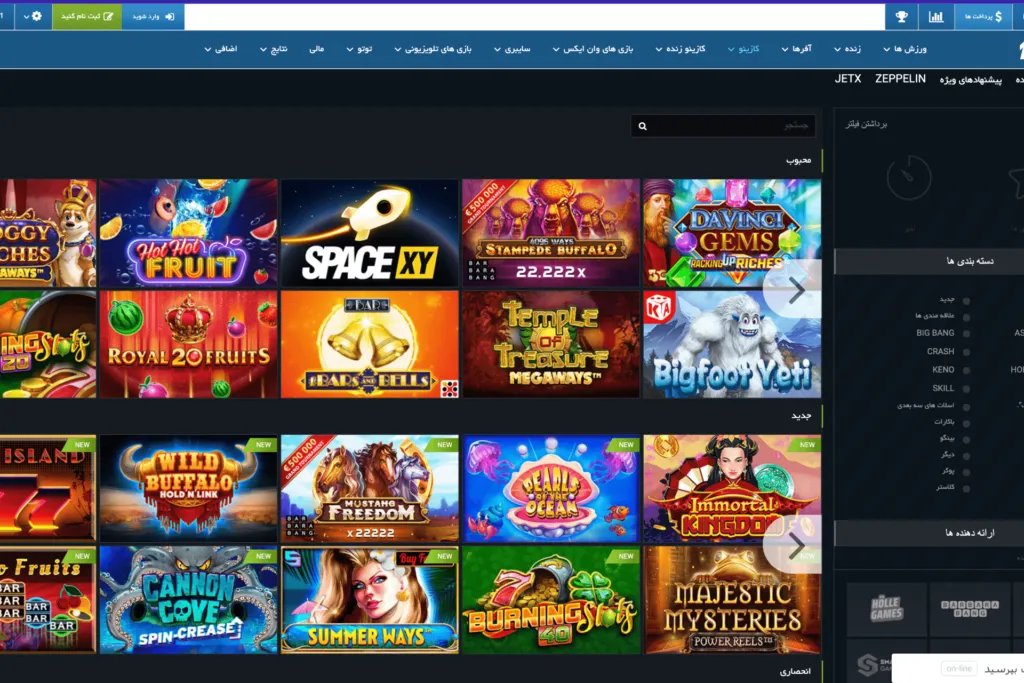The height and width of the screenshot is (683, 1024).
Task: Select the Barbara Bang provider logo
Action: click(x=969, y=609)
